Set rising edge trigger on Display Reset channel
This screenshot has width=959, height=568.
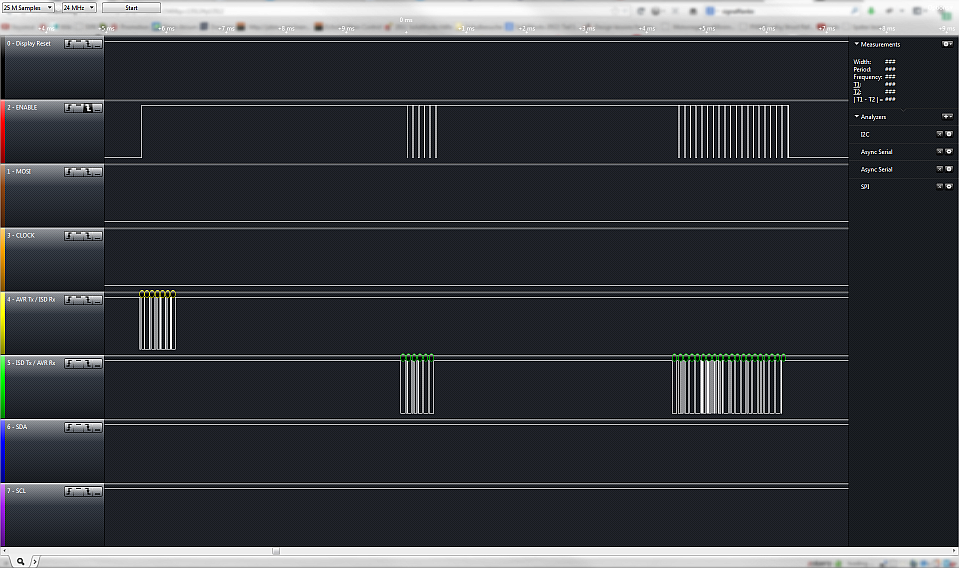coord(69,44)
